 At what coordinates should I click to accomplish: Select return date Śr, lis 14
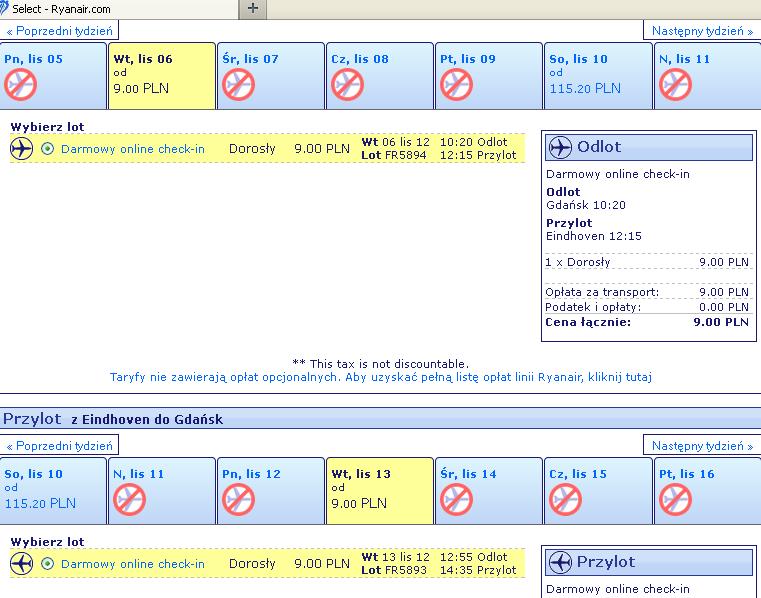(x=489, y=491)
